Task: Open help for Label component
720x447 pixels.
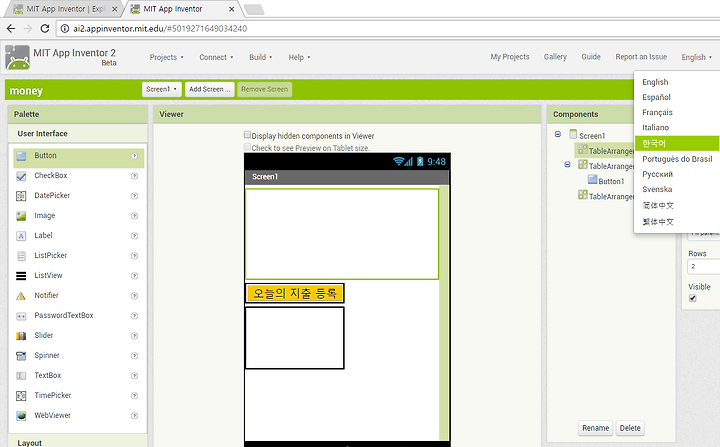Action: [135, 236]
